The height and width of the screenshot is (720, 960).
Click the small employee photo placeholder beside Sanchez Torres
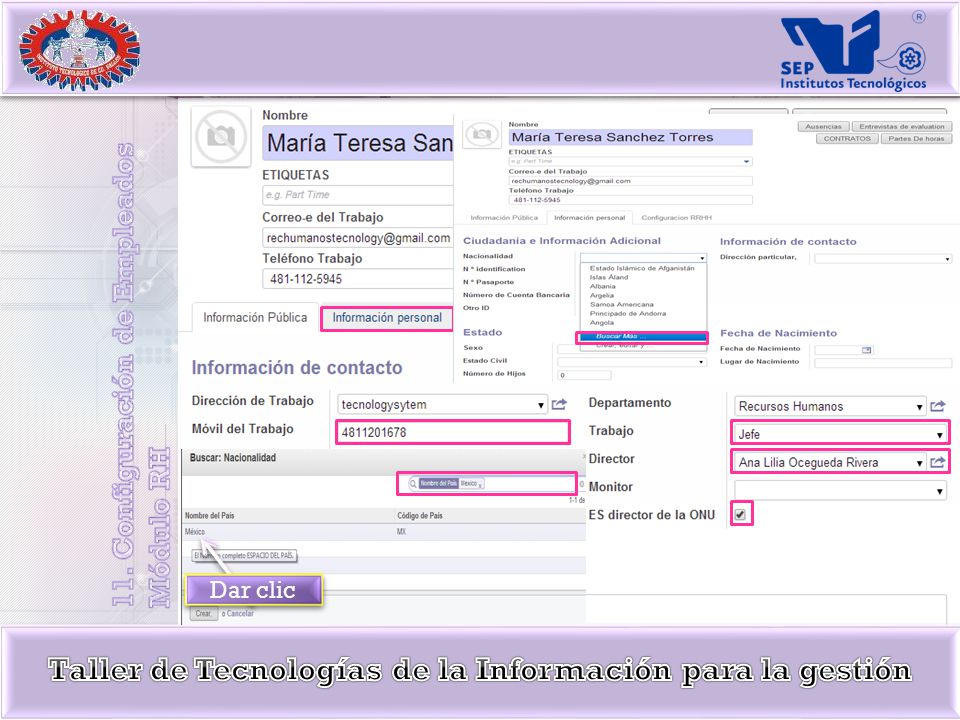tap(482, 133)
